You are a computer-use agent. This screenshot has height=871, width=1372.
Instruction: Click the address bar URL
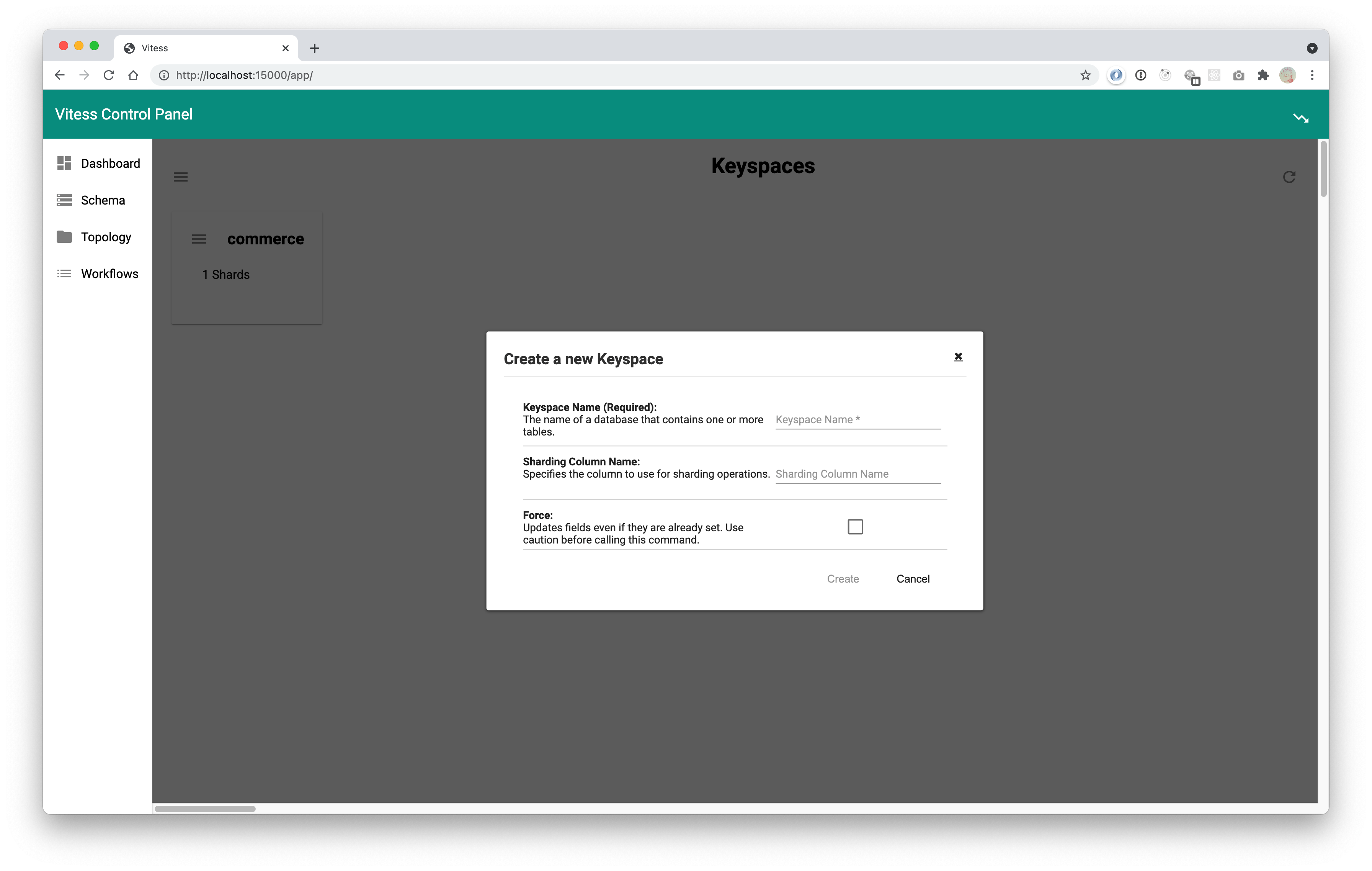coord(245,75)
